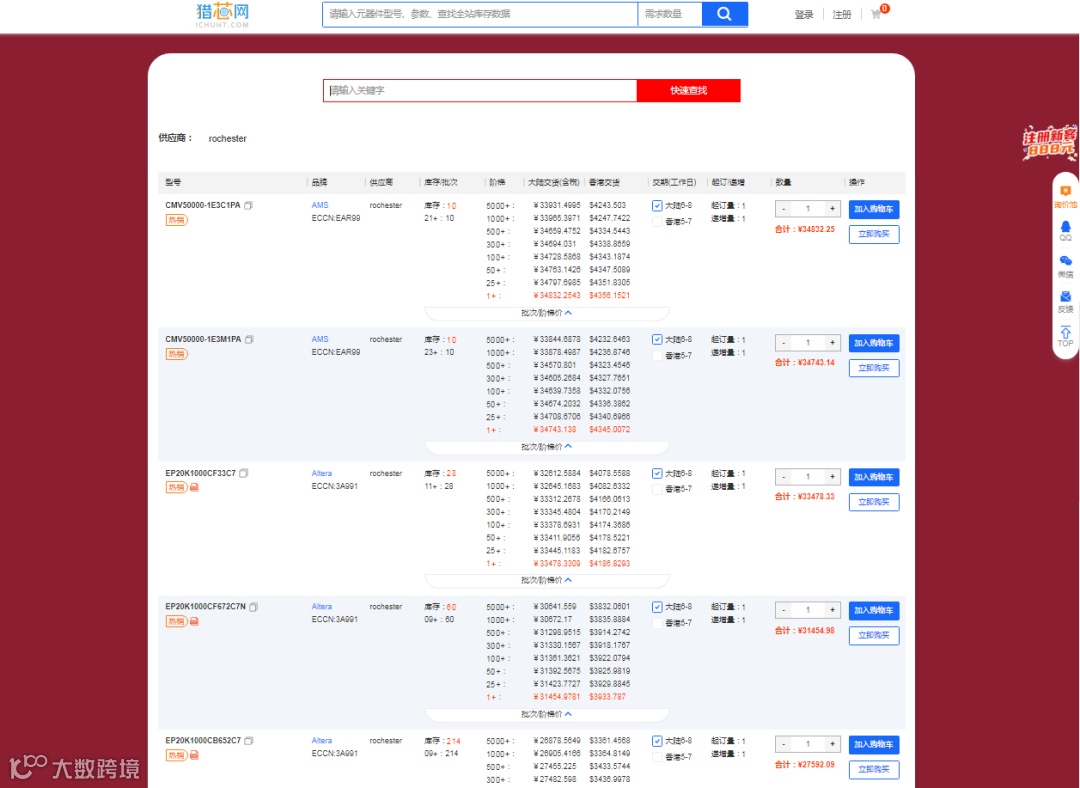Check Hong Kong 5-7 delivery for CMV50000-1E3C1PA
This screenshot has width=1080, height=788.
pos(657,222)
